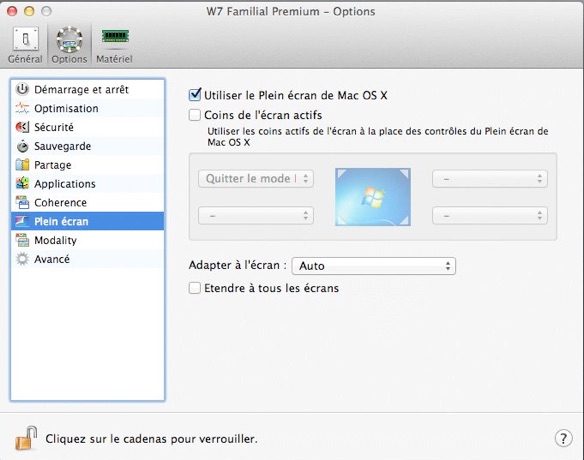Select Avancé in the sidebar list
The height and width of the screenshot is (460, 584).
coord(88,259)
